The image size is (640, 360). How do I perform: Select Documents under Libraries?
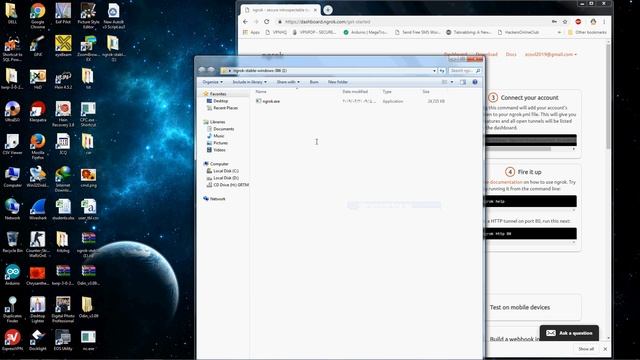pyautogui.click(x=220, y=129)
